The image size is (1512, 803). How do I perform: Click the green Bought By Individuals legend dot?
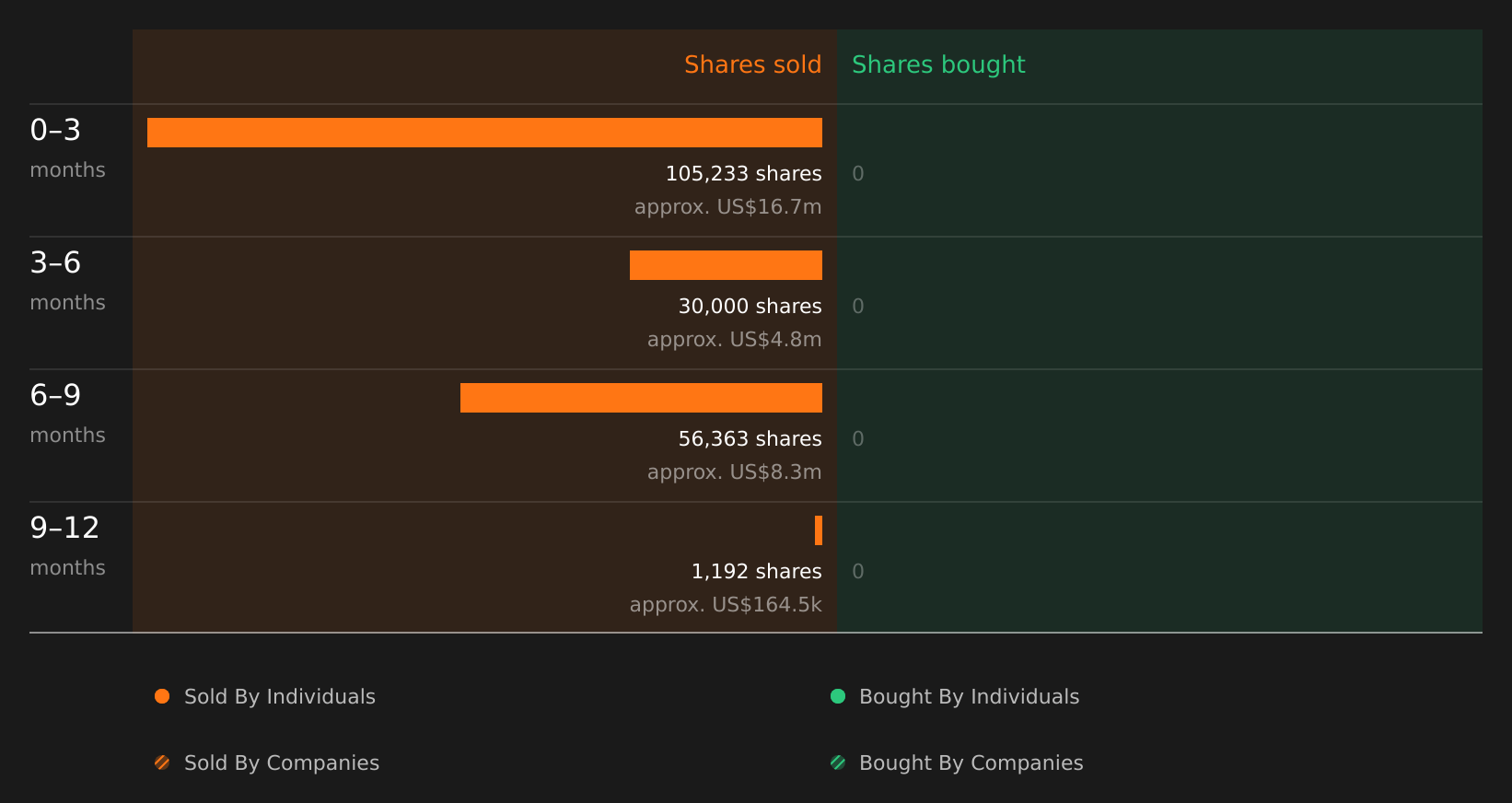(838, 696)
